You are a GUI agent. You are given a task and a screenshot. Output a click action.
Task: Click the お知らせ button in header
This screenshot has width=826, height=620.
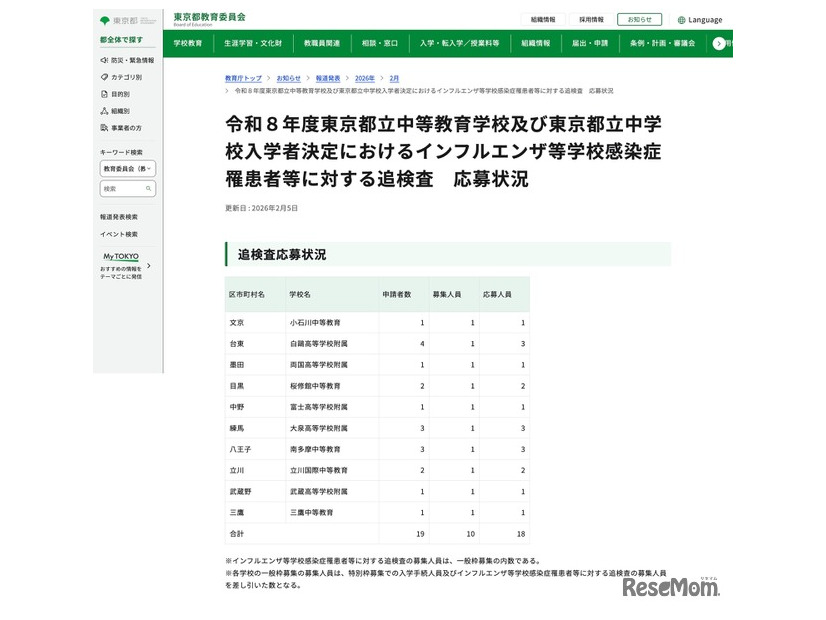tap(639, 19)
